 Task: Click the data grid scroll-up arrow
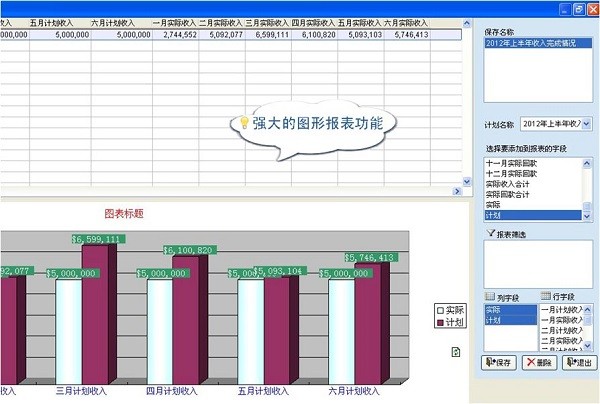tap(466, 23)
